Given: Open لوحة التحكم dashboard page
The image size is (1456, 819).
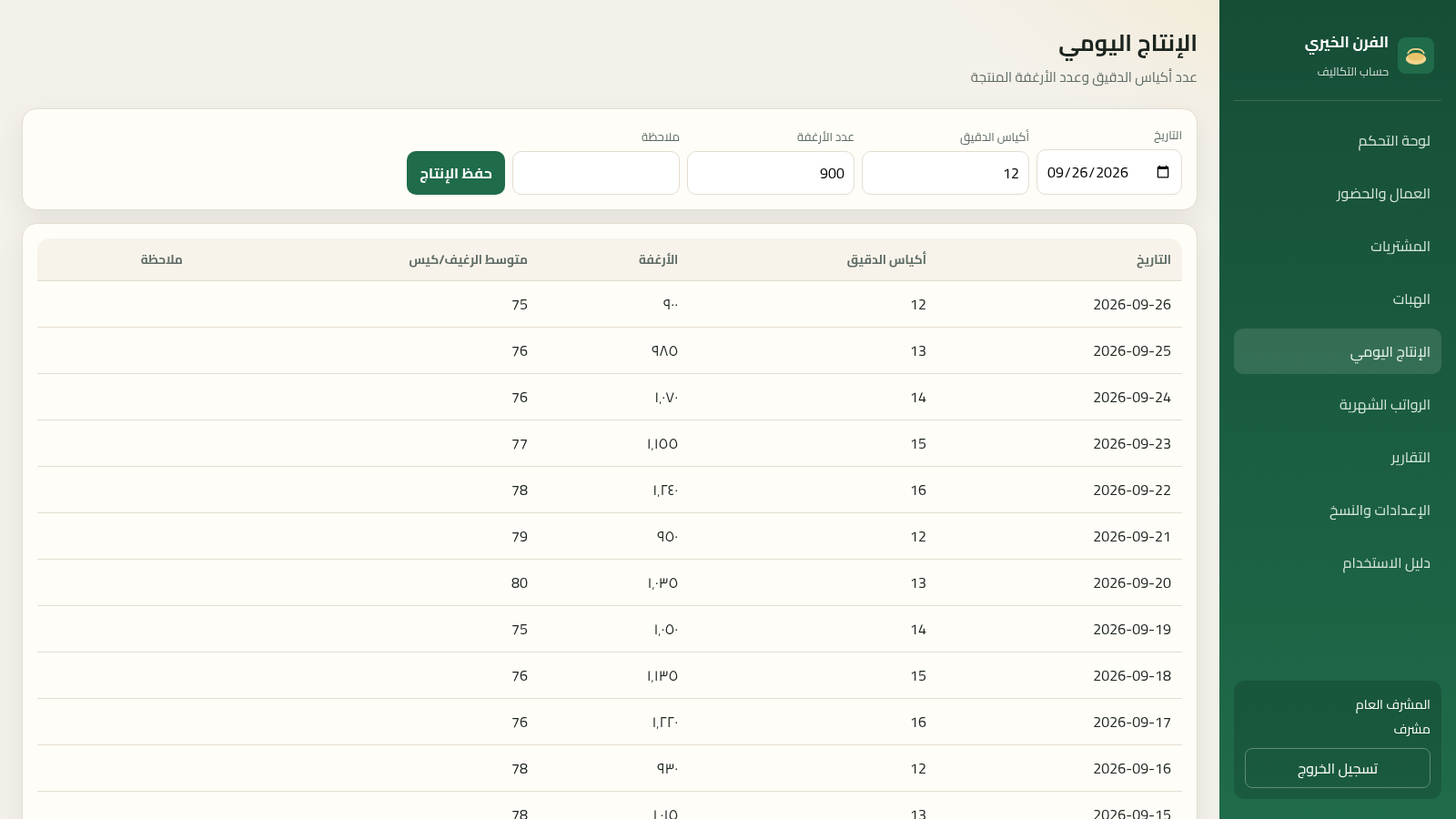Looking at the screenshot, I should (1338, 140).
